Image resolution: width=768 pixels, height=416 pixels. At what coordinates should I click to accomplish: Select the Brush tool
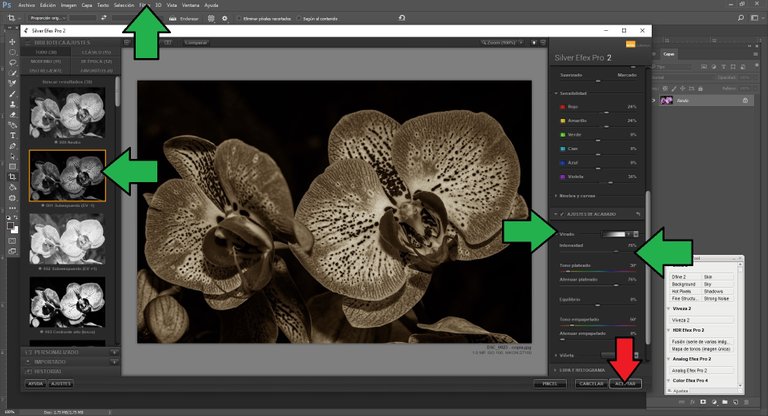[12, 94]
